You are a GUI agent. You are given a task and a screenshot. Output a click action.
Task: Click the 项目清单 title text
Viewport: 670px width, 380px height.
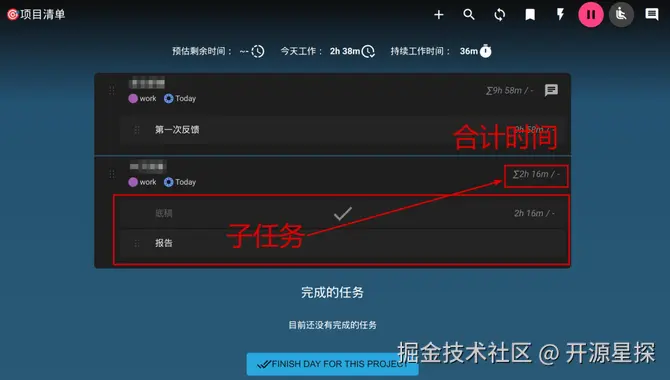tap(43, 15)
